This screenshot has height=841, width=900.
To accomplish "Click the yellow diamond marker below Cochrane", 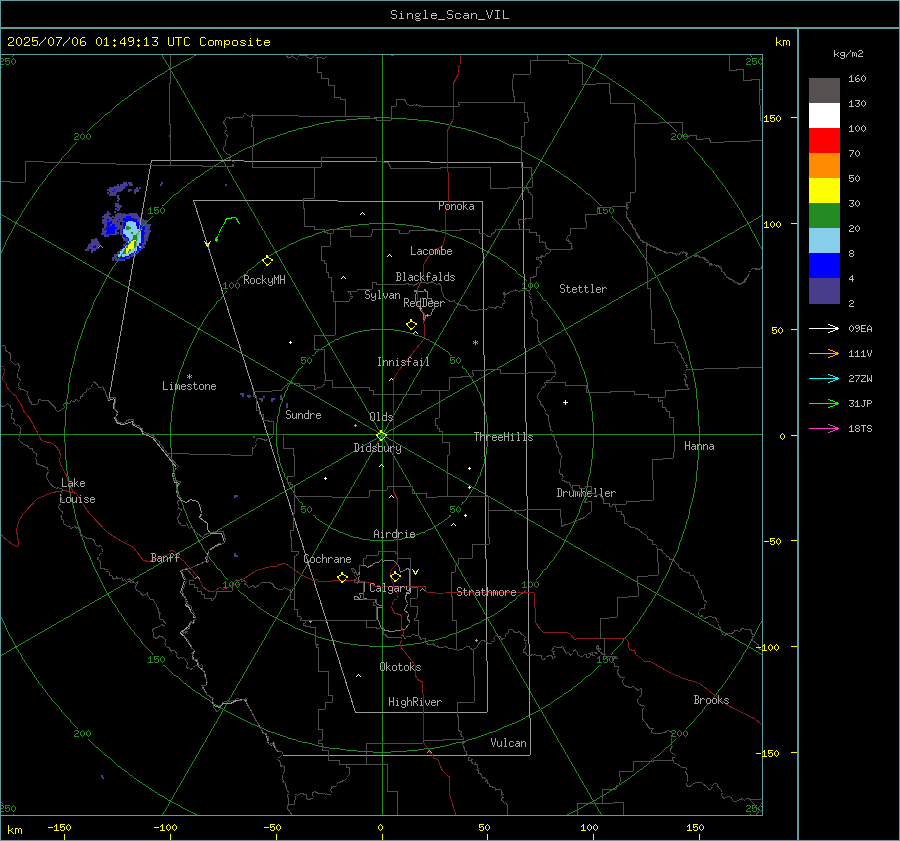I will pyautogui.click(x=342, y=577).
